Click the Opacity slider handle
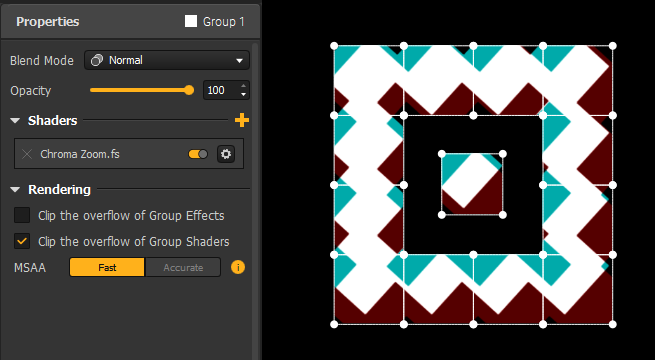Image resolution: width=655 pixels, height=360 pixels. (189, 90)
